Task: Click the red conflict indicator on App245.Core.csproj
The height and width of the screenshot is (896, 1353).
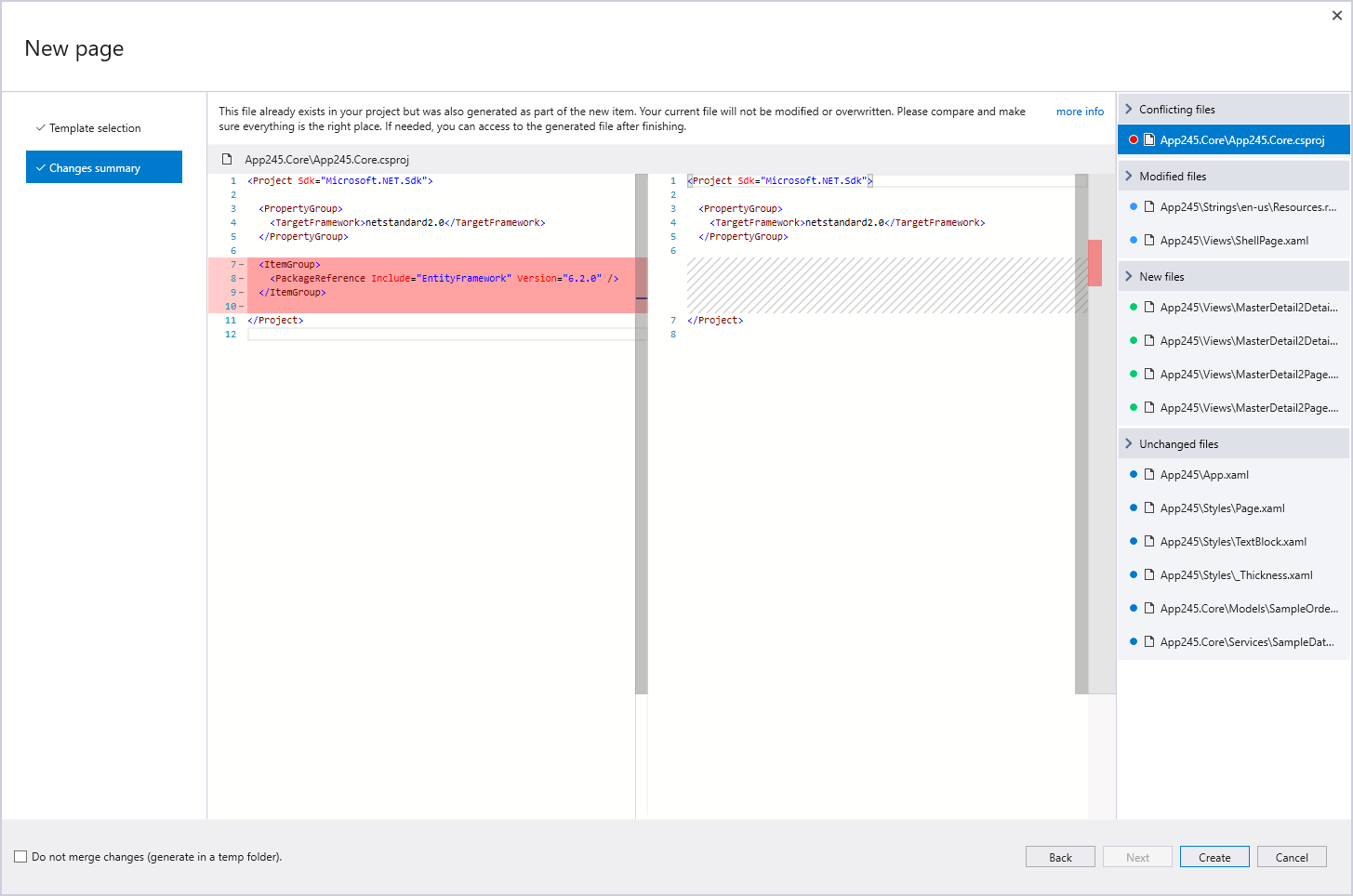Action: (1133, 139)
